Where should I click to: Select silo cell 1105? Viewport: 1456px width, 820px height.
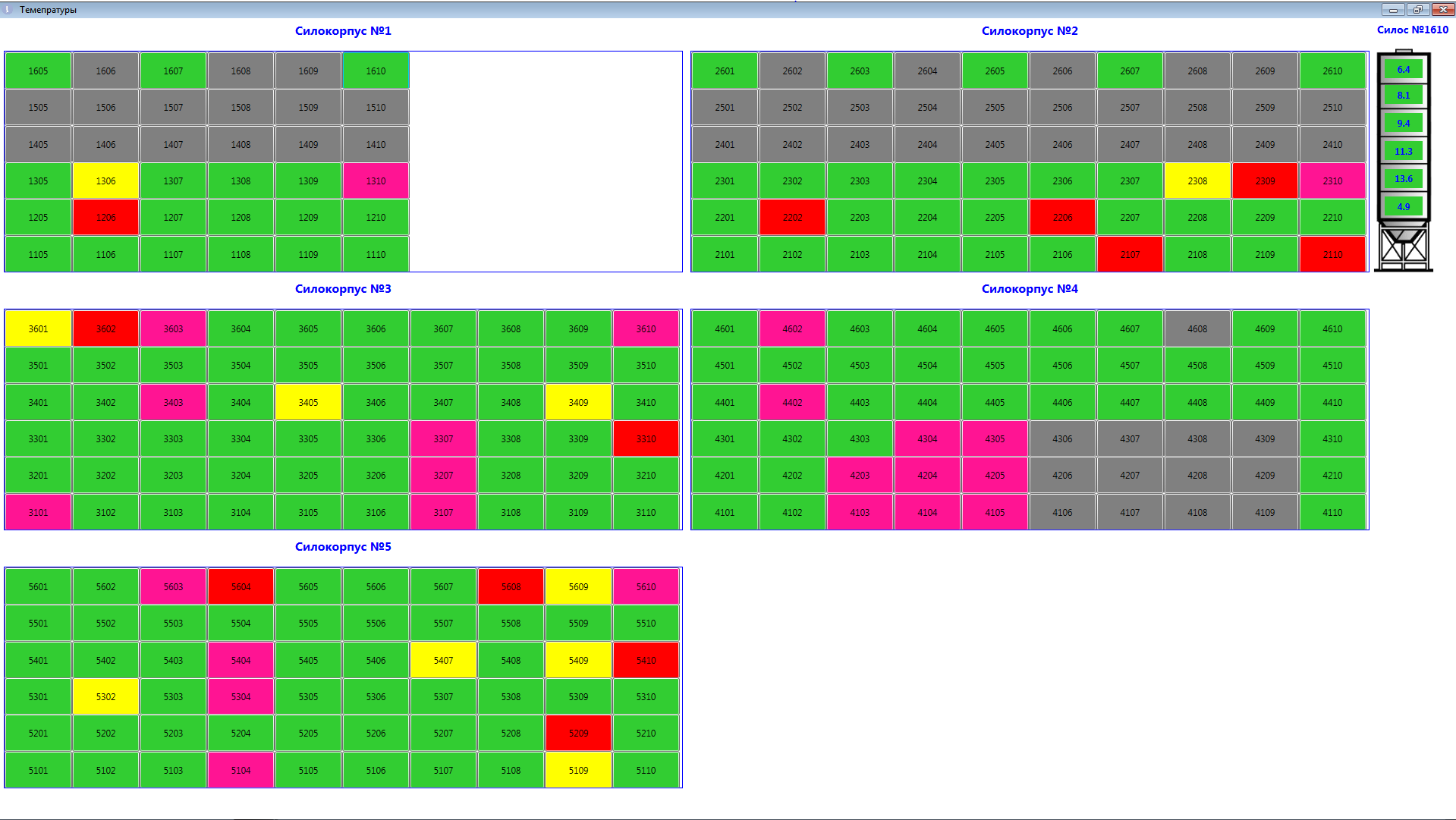[x=38, y=254]
